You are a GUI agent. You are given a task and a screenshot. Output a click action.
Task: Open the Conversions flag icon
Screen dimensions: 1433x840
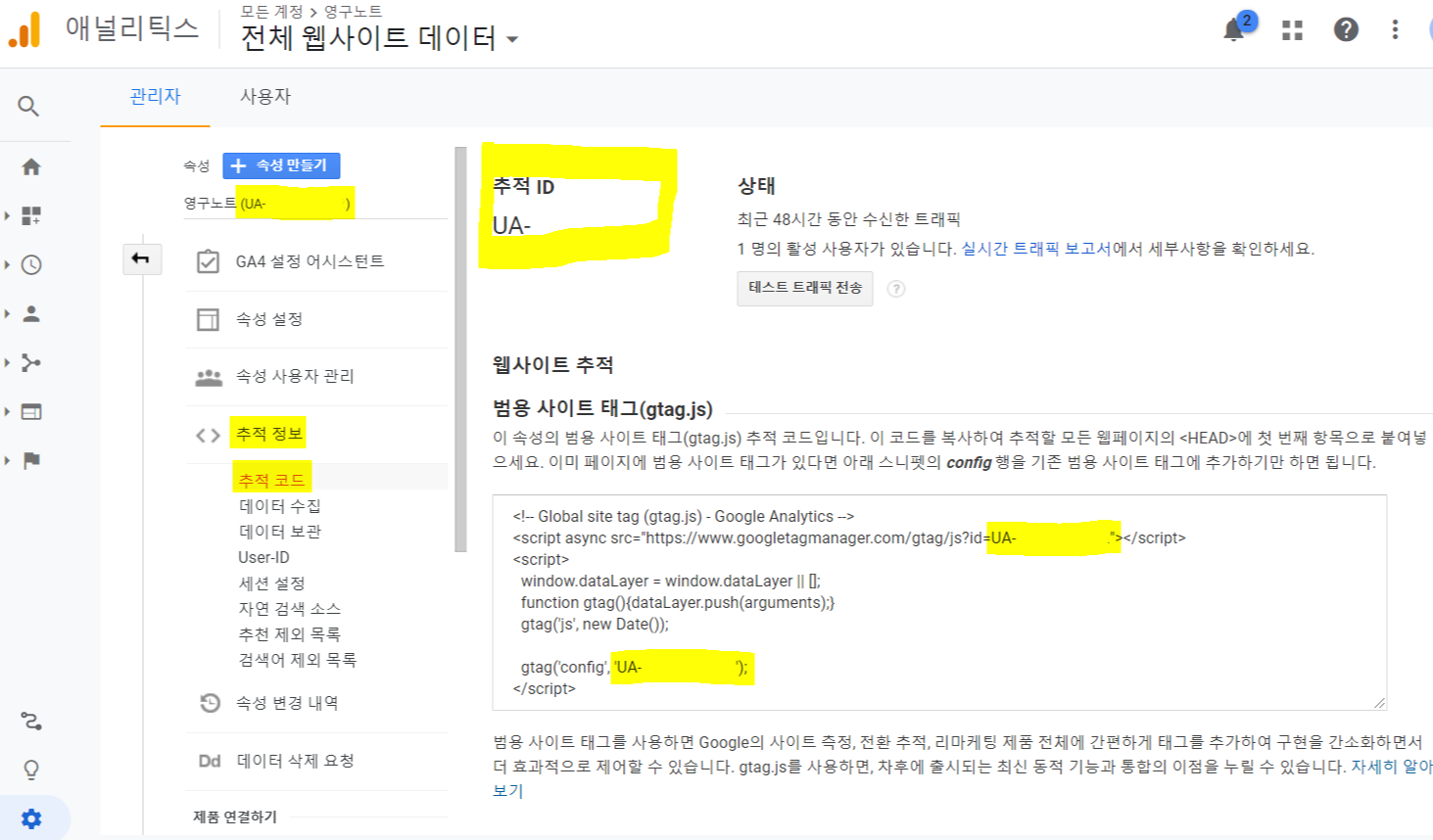pos(31,460)
